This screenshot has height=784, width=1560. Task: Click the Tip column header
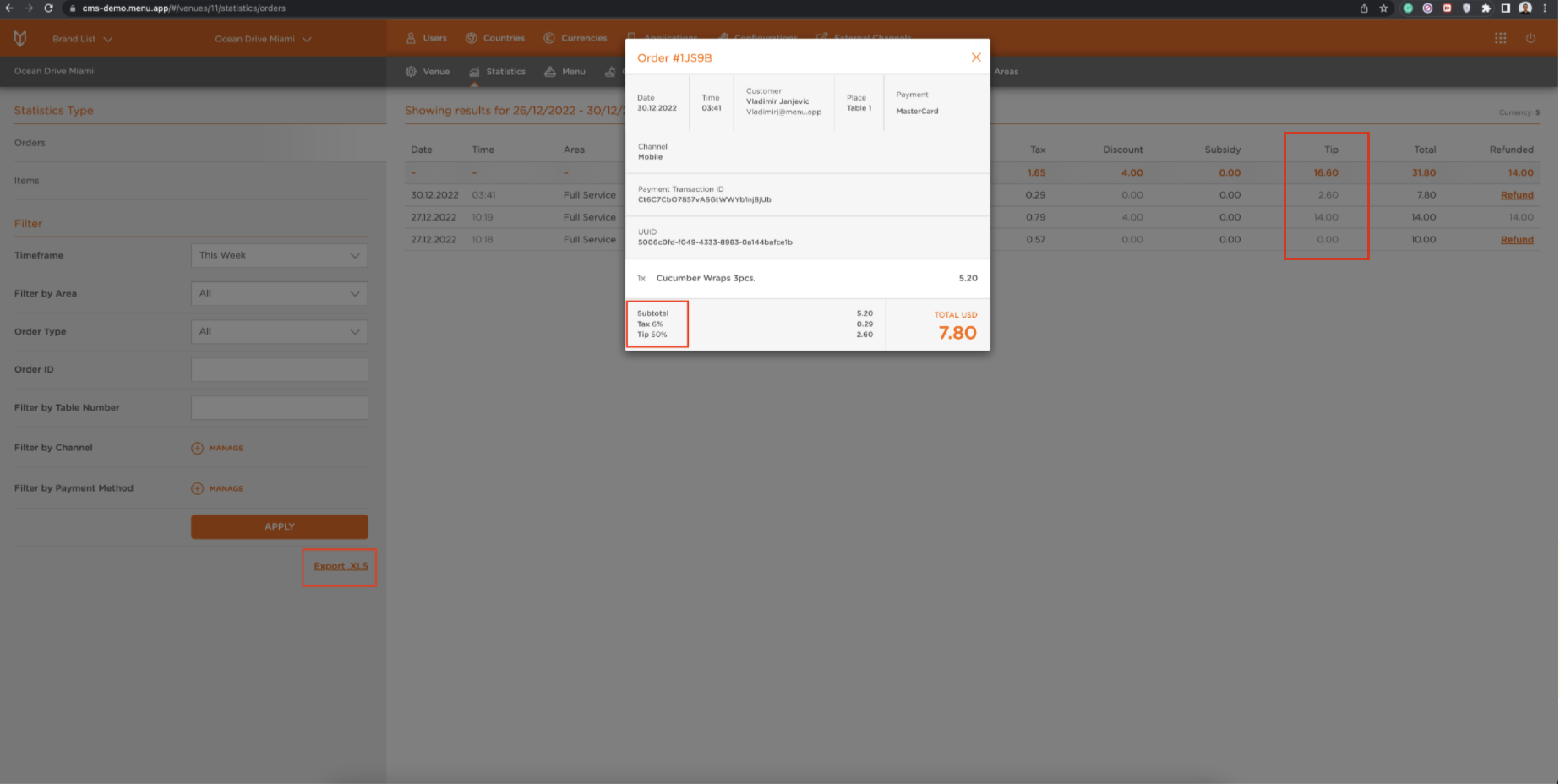[1331, 150]
